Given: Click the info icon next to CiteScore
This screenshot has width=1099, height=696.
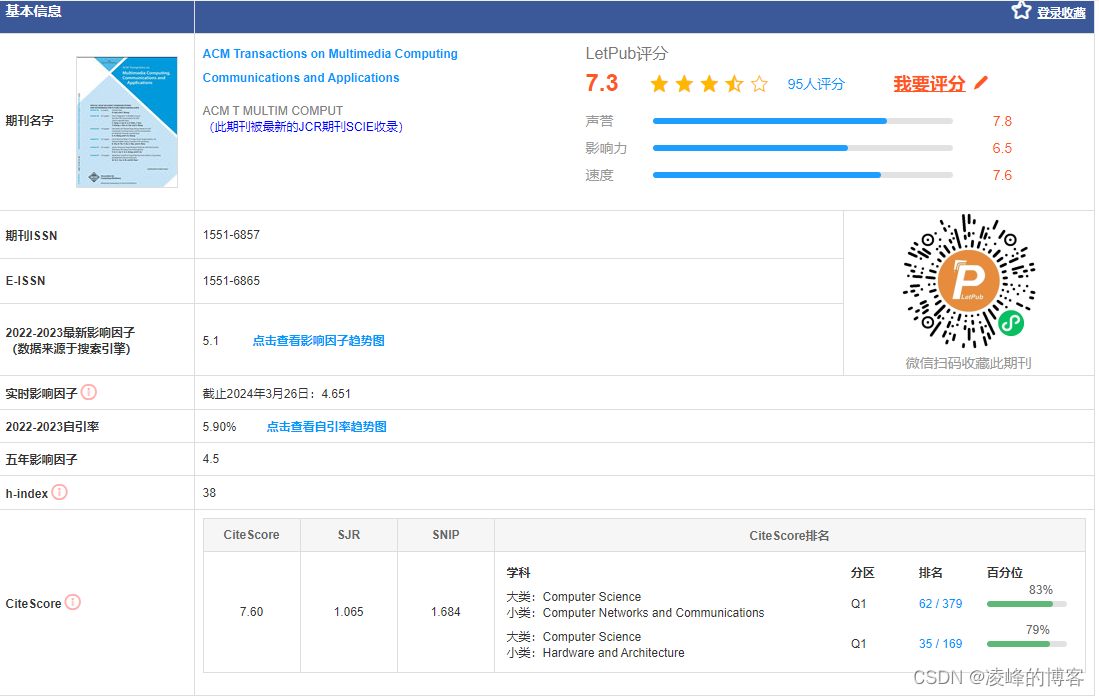Looking at the screenshot, I should click(x=73, y=602).
